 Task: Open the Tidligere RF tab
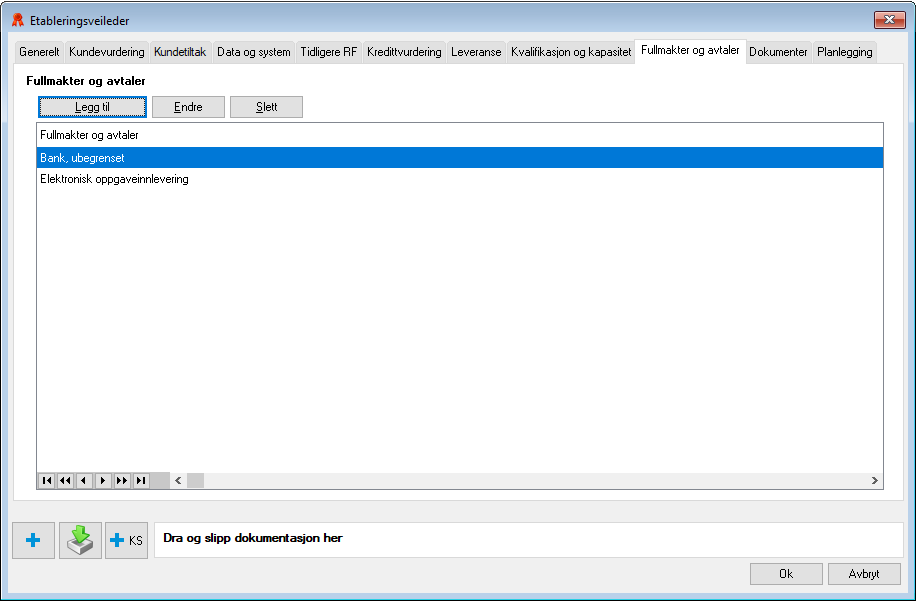pyautogui.click(x=329, y=52)
